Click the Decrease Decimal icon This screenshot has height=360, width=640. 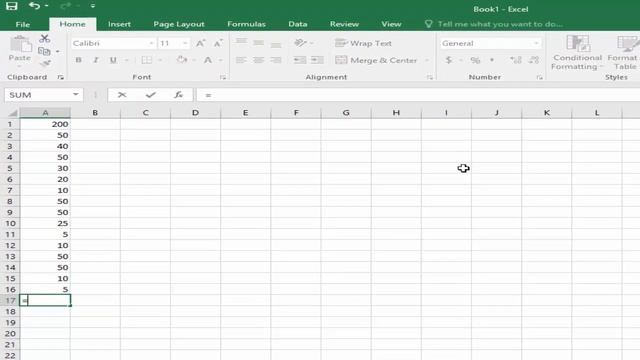[533, 60]
